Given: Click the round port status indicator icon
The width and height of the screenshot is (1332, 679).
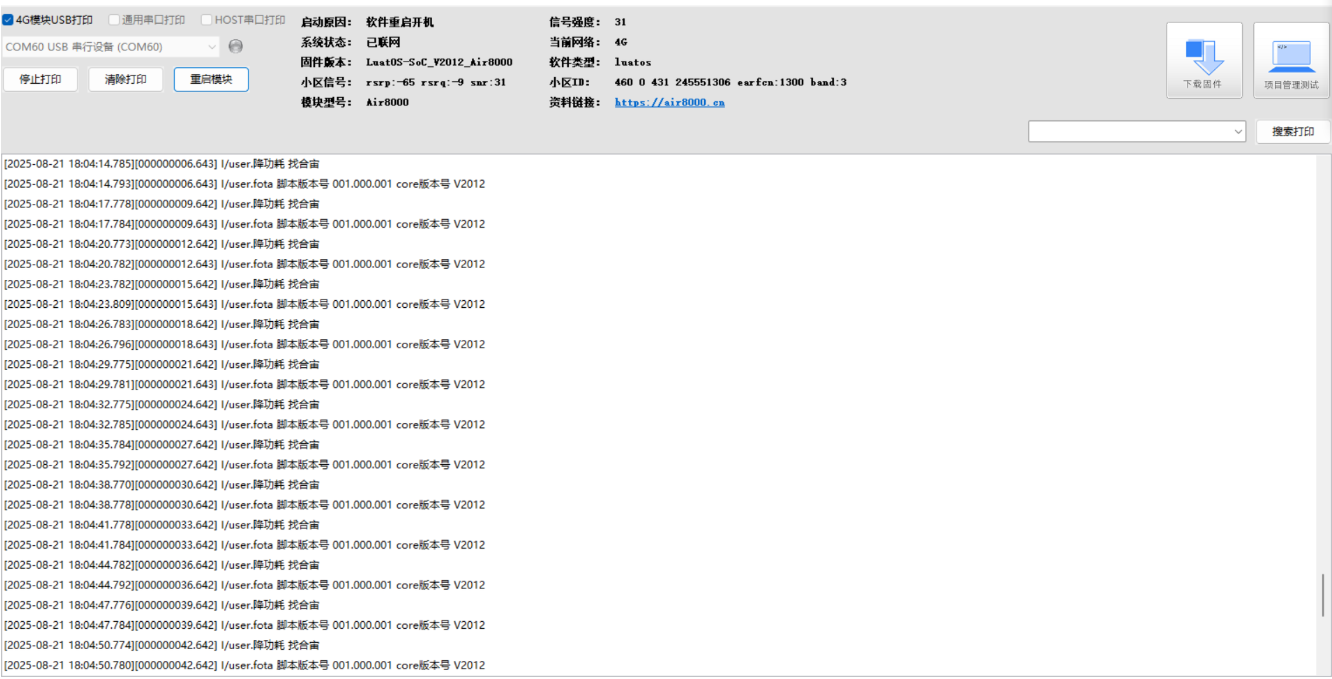Looking at the screenshot, I should click(x=236, y=46).
